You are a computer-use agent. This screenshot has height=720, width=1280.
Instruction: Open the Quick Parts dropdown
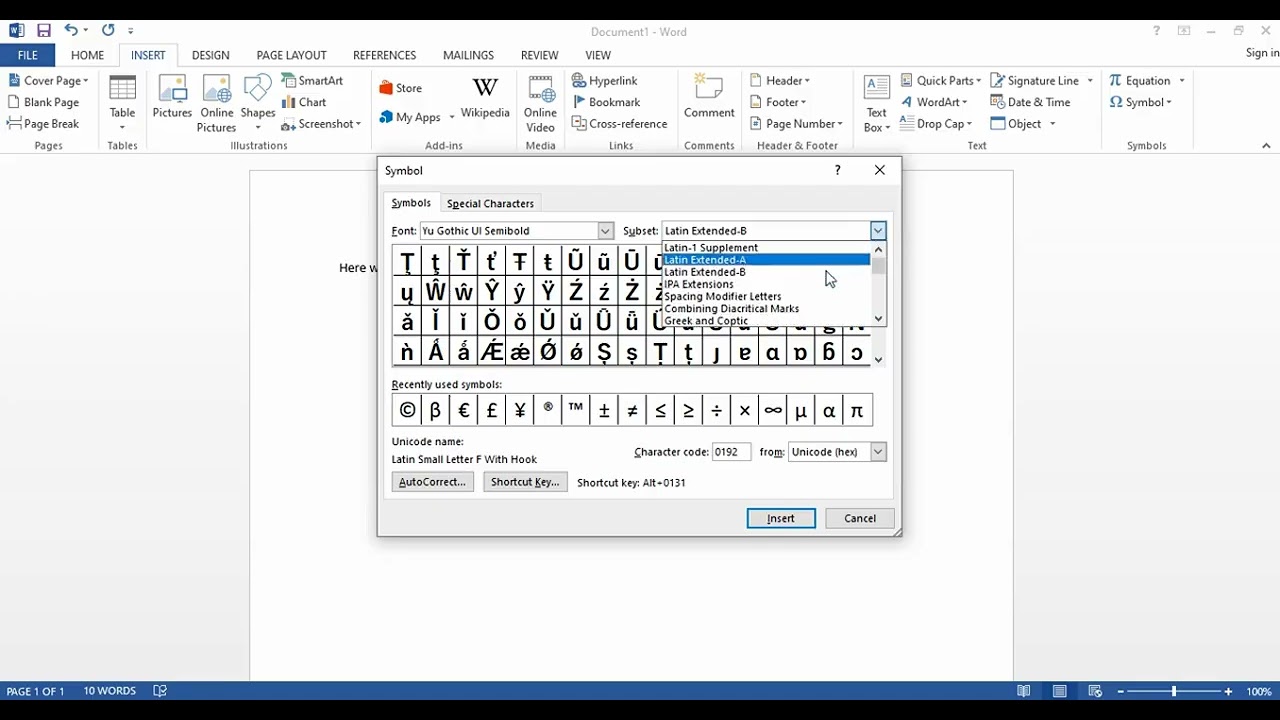(x=939, y=80)
